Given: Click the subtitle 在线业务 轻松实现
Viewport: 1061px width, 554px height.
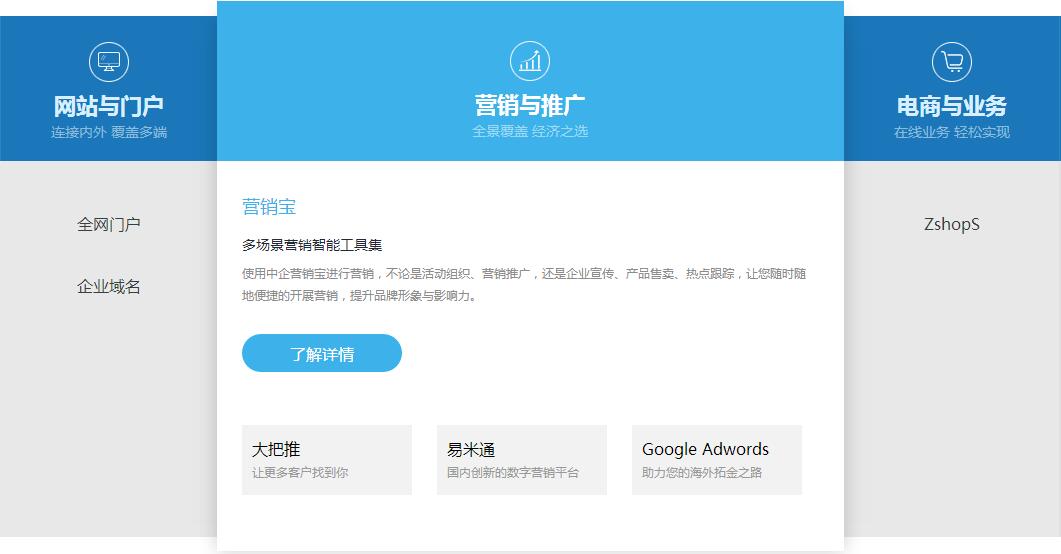Looking at the screenshot, I should (952, 132).
